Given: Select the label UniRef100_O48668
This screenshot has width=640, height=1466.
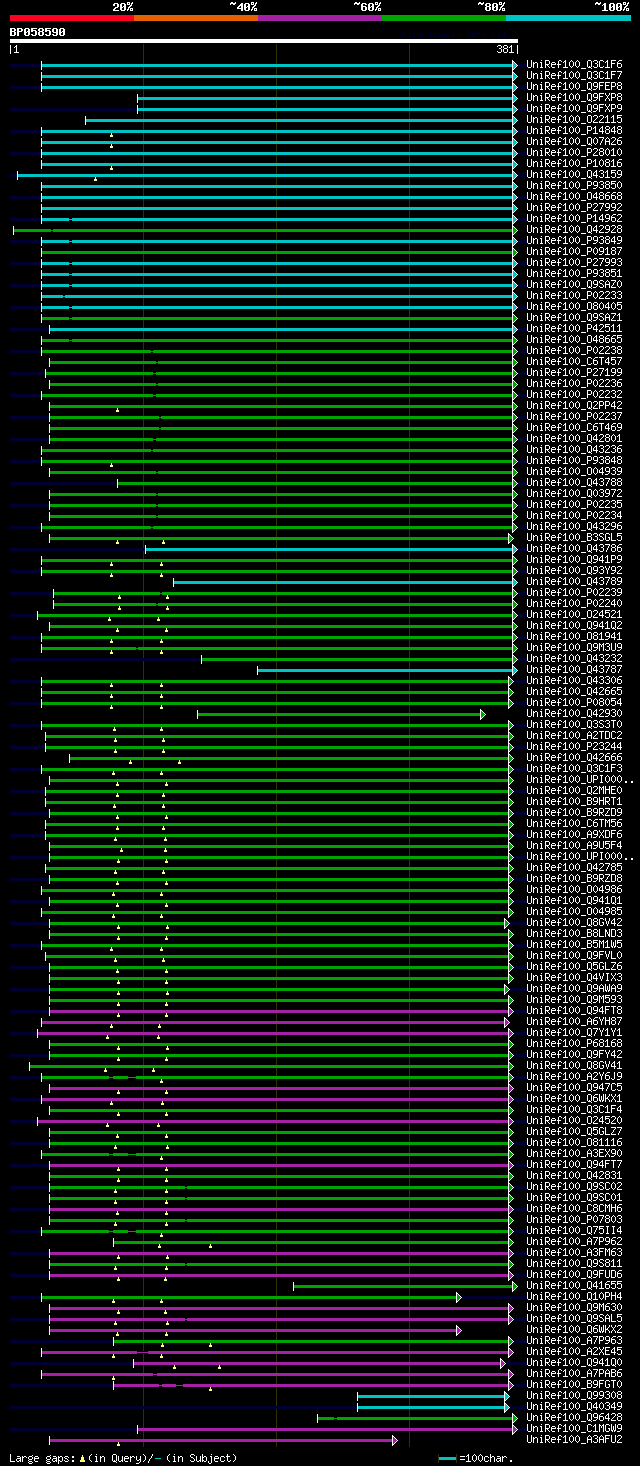Looking at the screenshot, I should [x=574, y=197].
